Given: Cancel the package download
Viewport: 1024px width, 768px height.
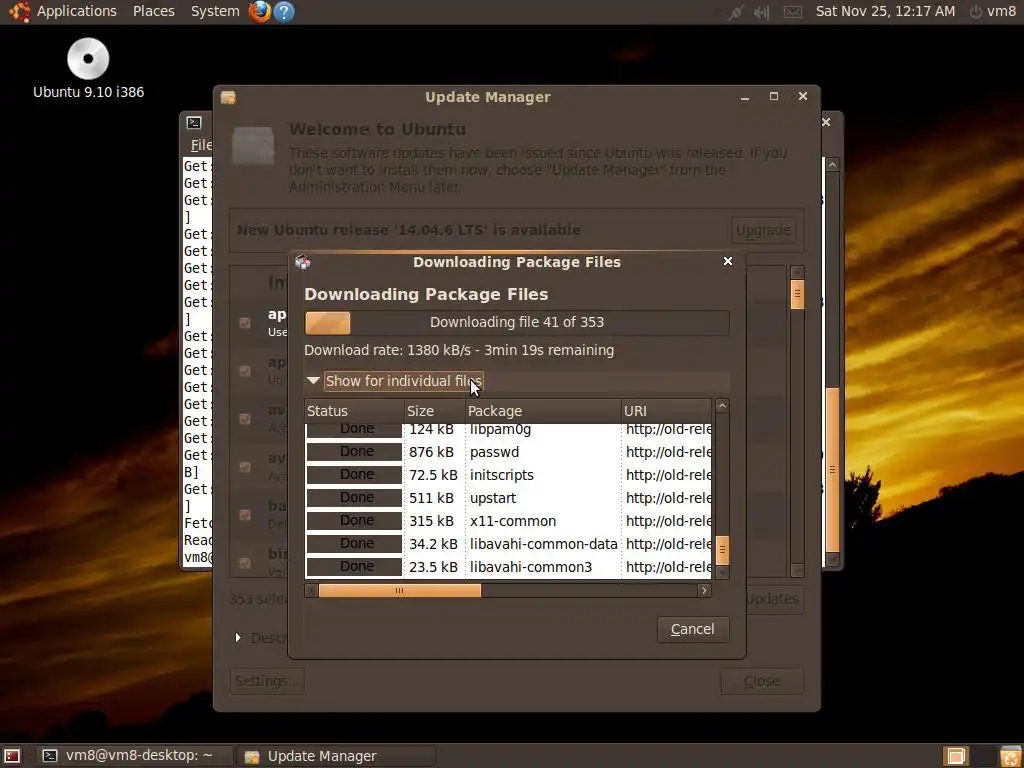Looking at the screenshot, I should 692,629.
